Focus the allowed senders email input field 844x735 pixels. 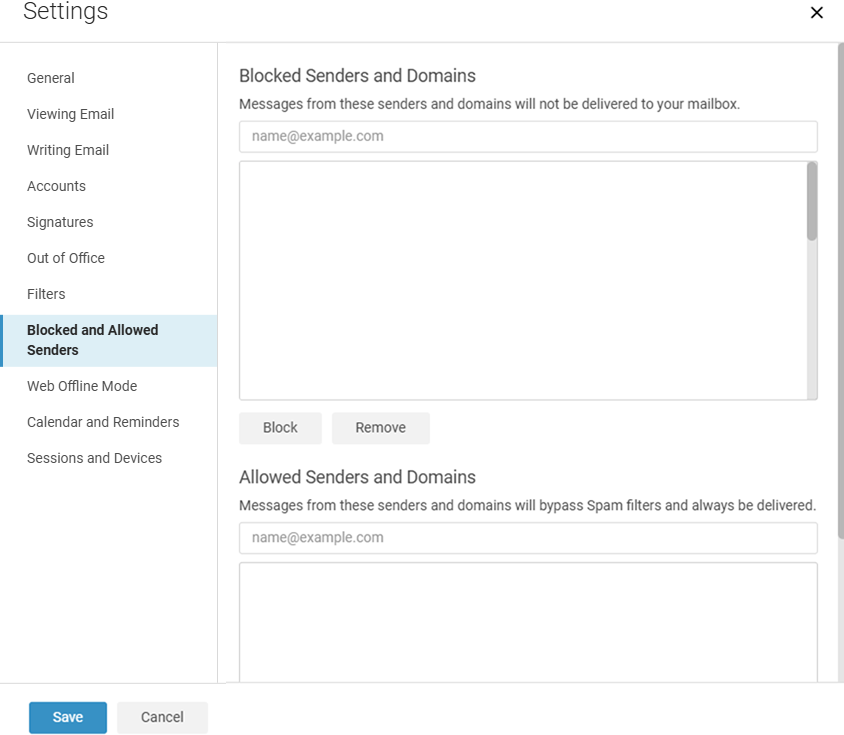click(528, 538)
